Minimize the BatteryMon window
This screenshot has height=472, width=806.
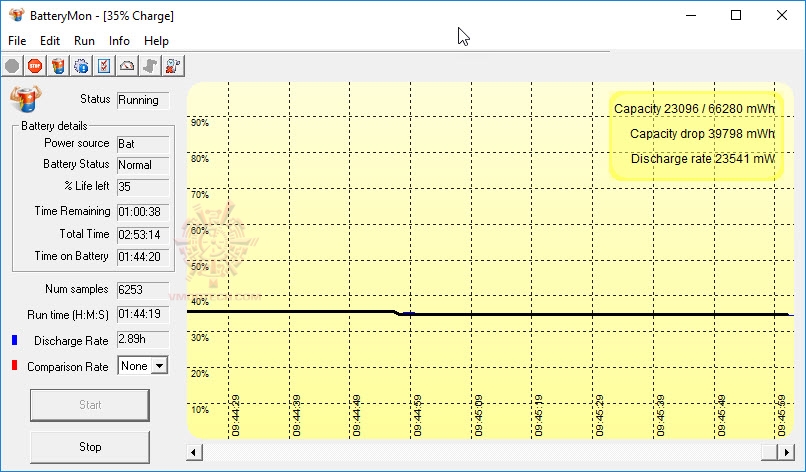click(x=691, y=15)
